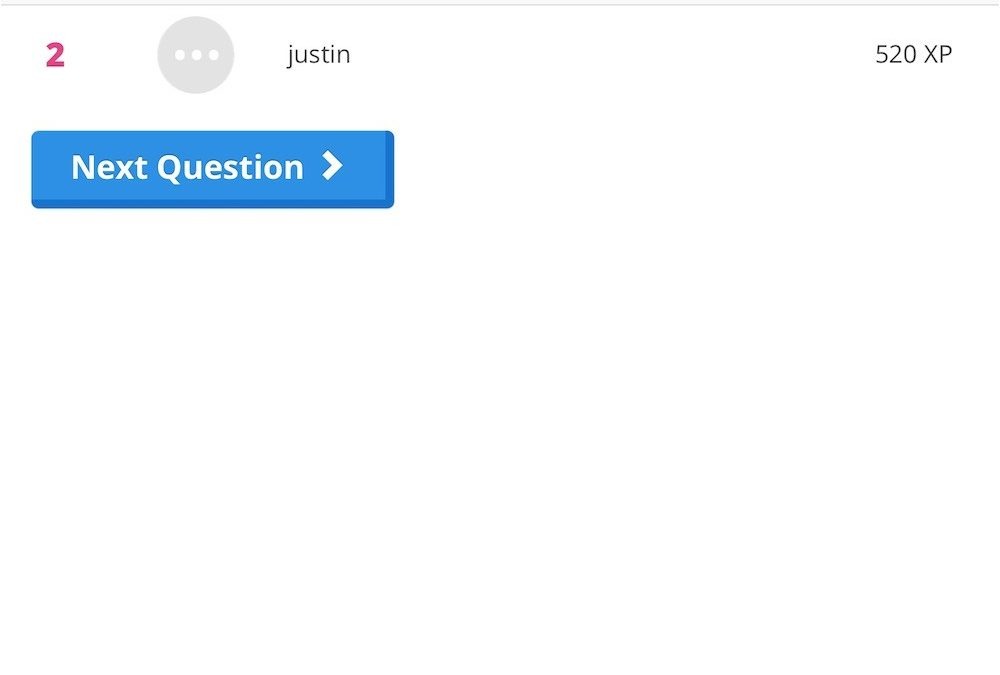Screen dimensions: 1000x675
Task: Go to next question via the white chevron
Action: tap(332, 166)
